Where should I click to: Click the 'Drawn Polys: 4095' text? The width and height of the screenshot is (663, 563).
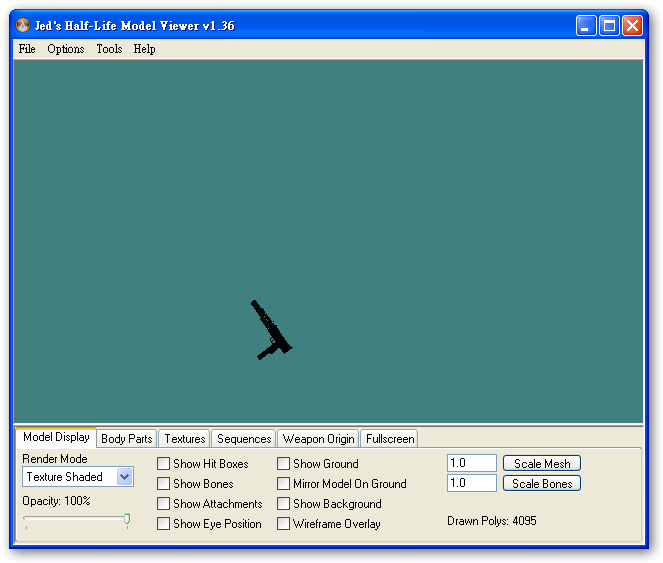pyautogui.click(x=492, y=521)
